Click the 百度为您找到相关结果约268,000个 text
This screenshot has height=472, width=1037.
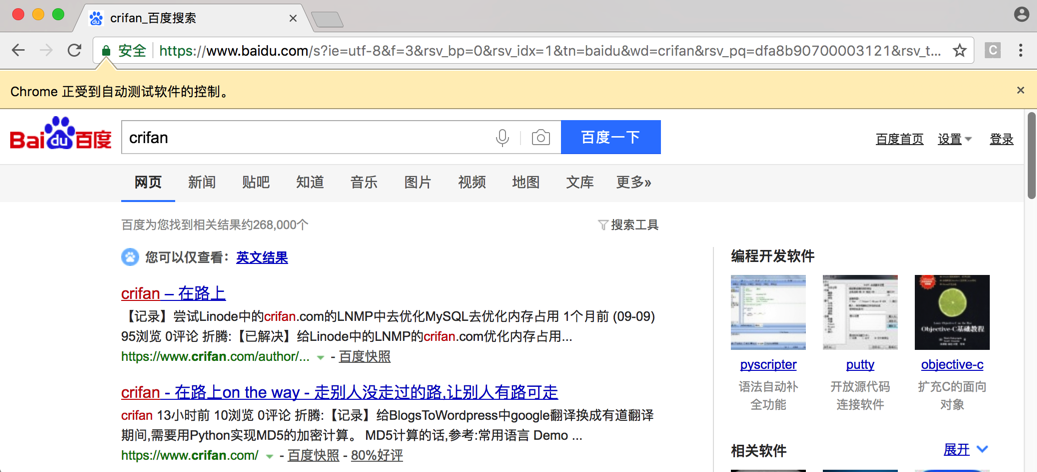click(215, 225)
